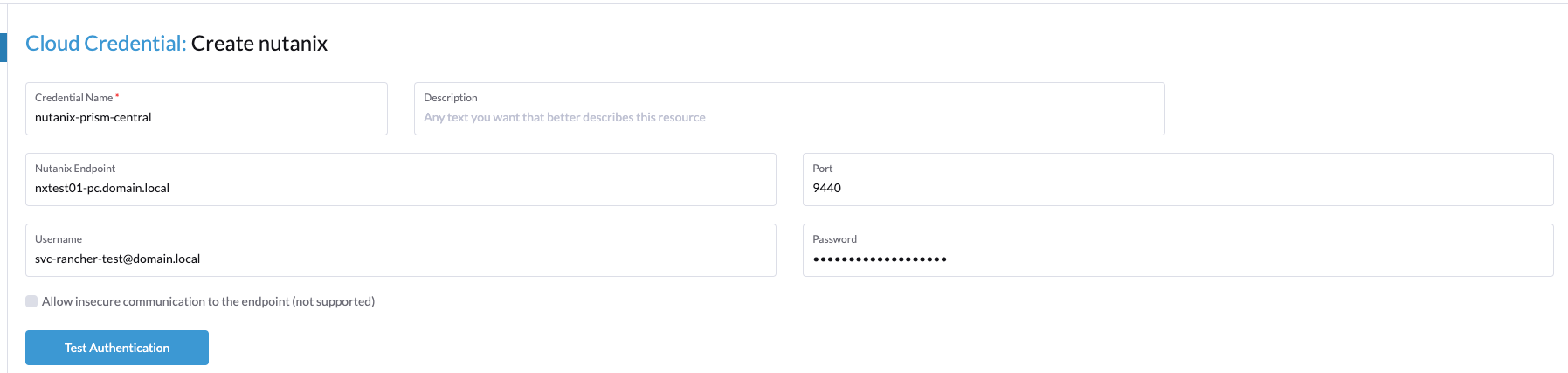Click the Nutanix Endpoint field label
The height and width of the screenshot is (373, 1568).
point(75,169)
